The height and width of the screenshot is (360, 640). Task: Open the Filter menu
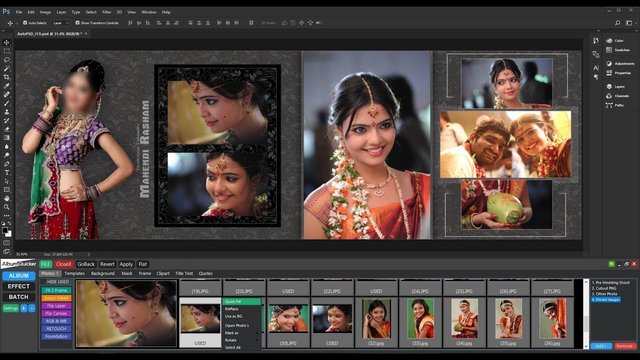coord(107,12)
